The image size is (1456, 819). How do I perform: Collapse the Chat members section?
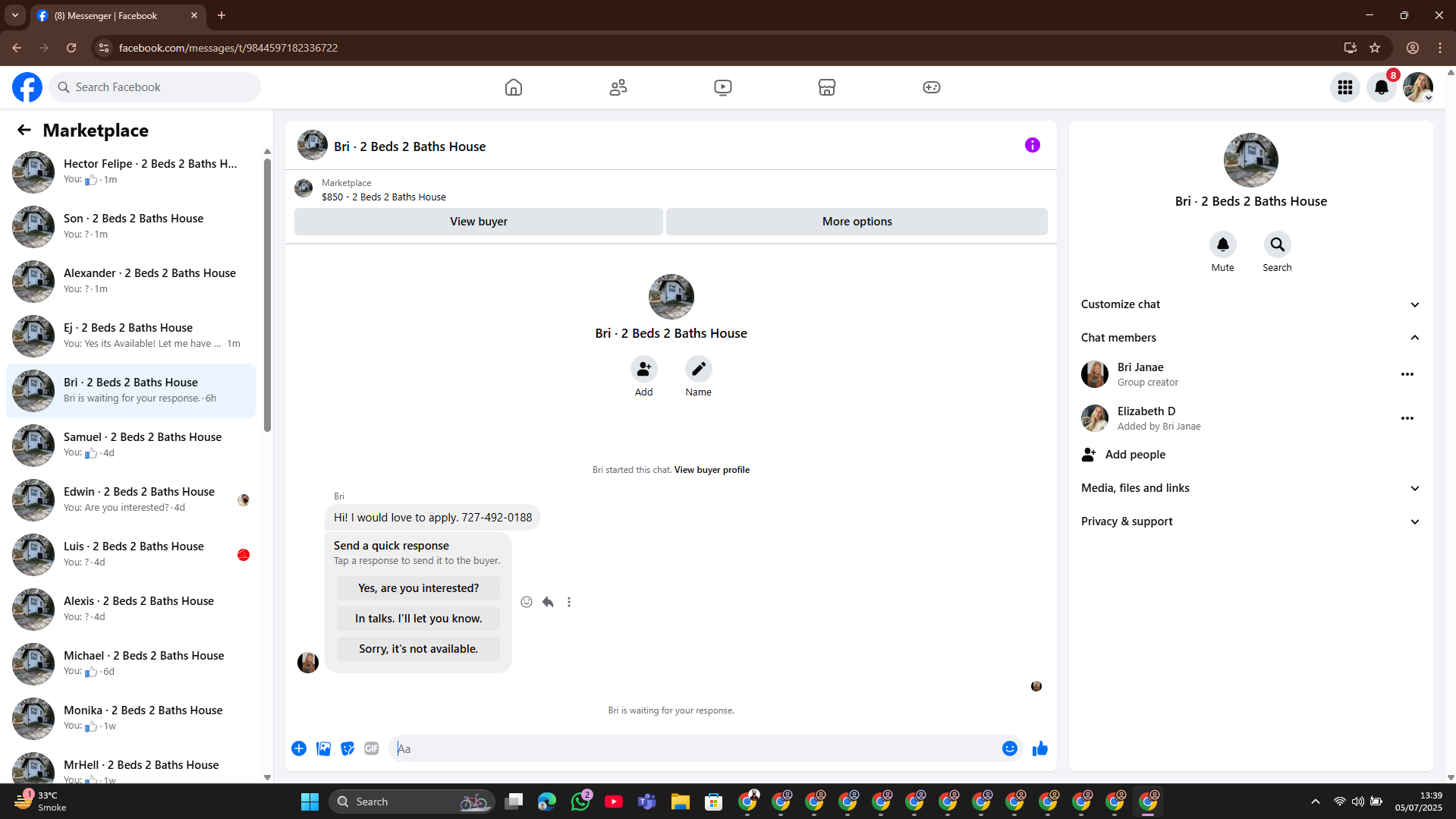1250,338
